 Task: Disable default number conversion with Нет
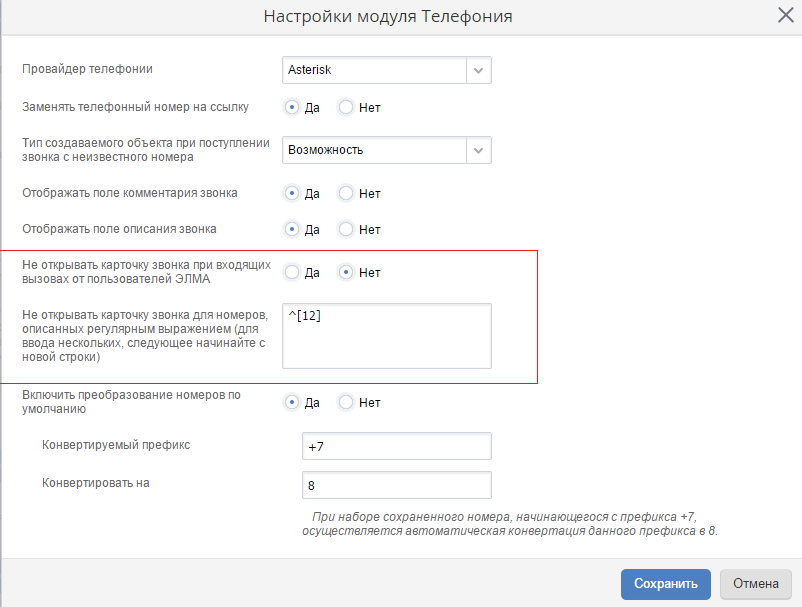click(346, 403)
